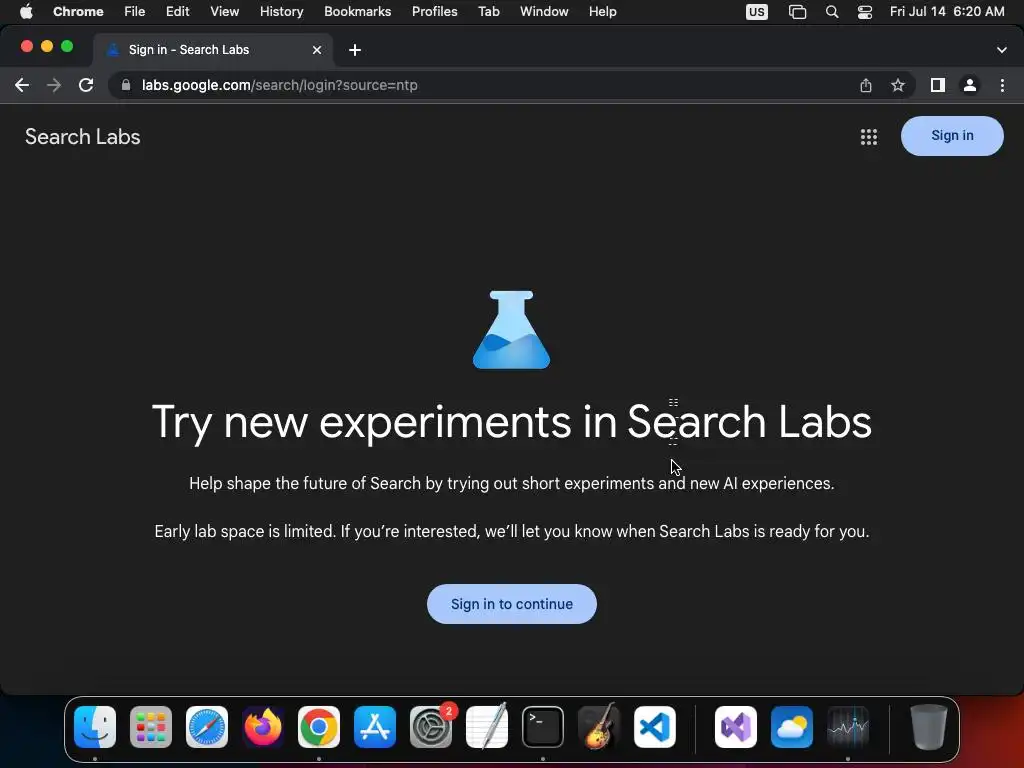Click the browser back arrow
Screen dimensions: 1024x768
(22, 85)
